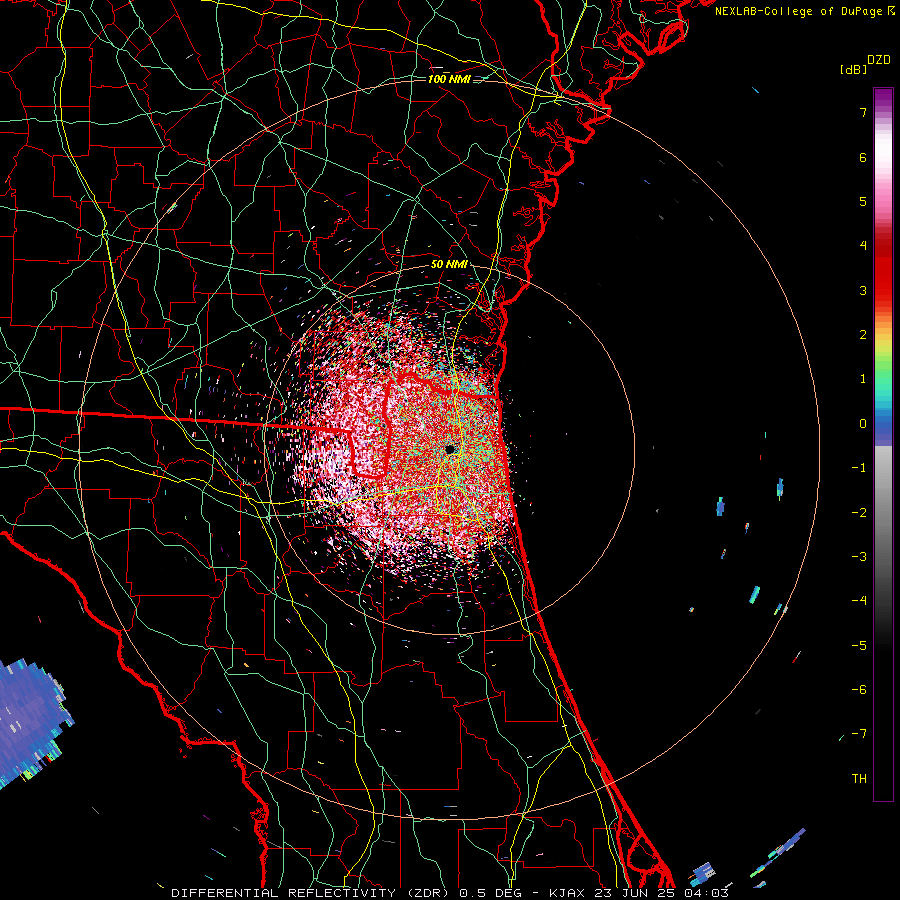Screen dimensions: 900x900
Task: Click the -2 dB value on color scale
Action: tap(859, 512)
